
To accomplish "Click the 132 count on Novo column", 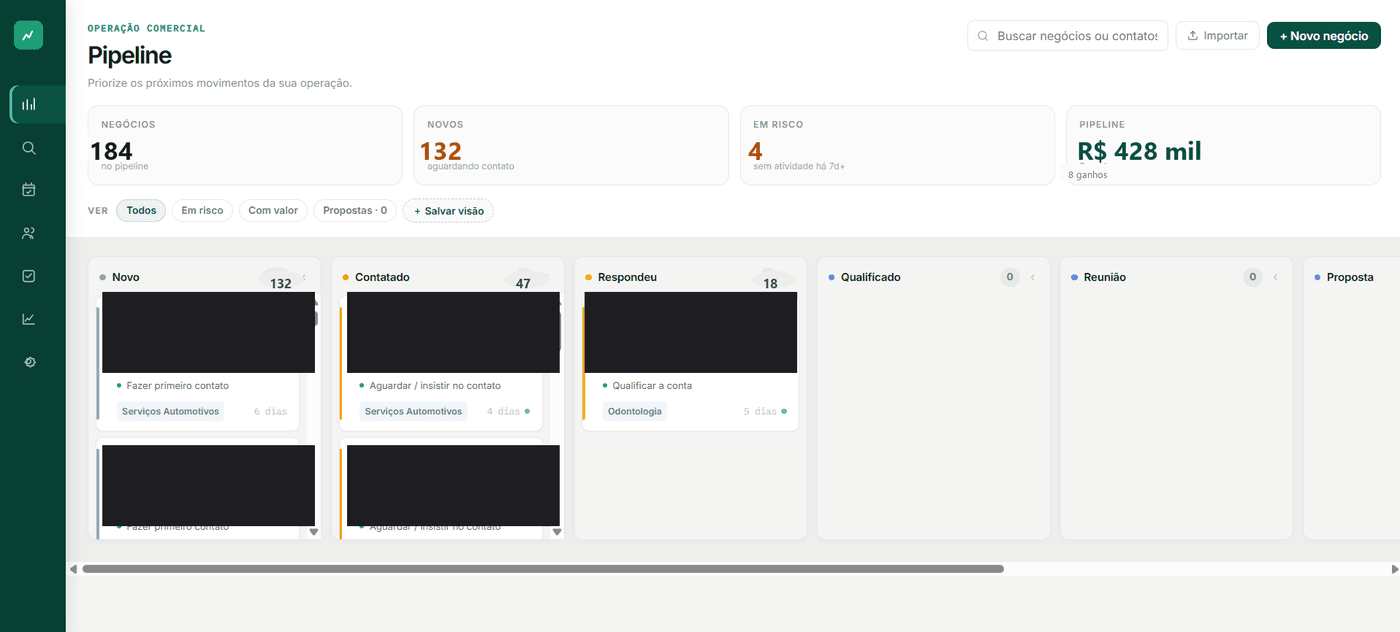I will pyautogui.click(x=281, y=283).
